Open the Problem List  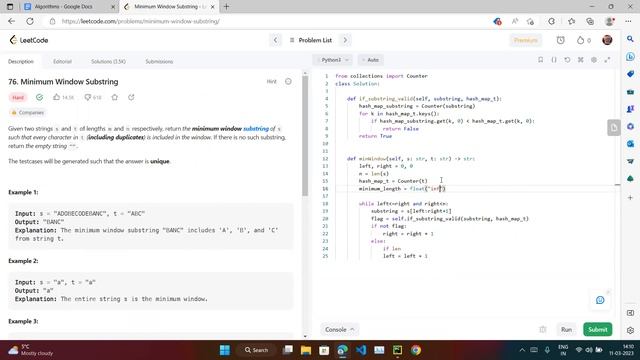click(311, 40)
